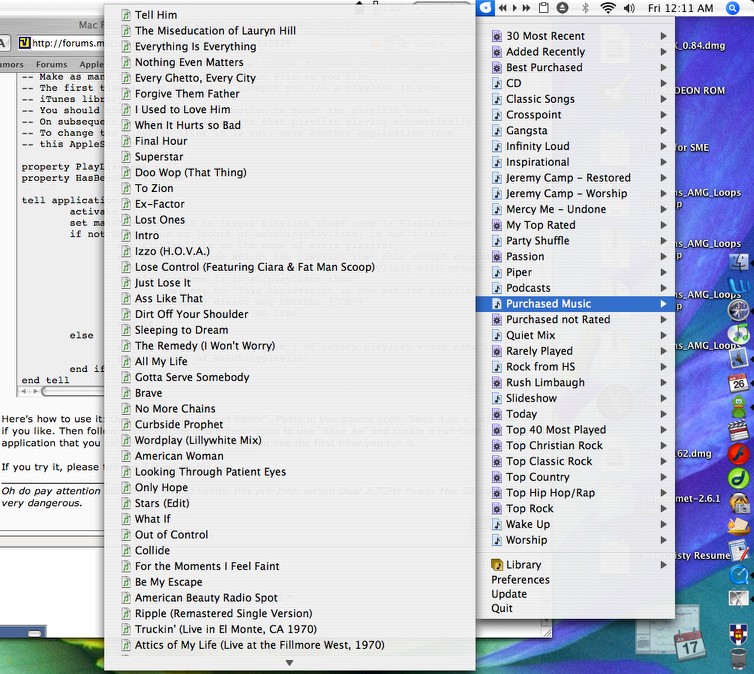The image size is (754, 674).
Task: Click the Gangsta playlist icon
Action: [x=497, y=131]
